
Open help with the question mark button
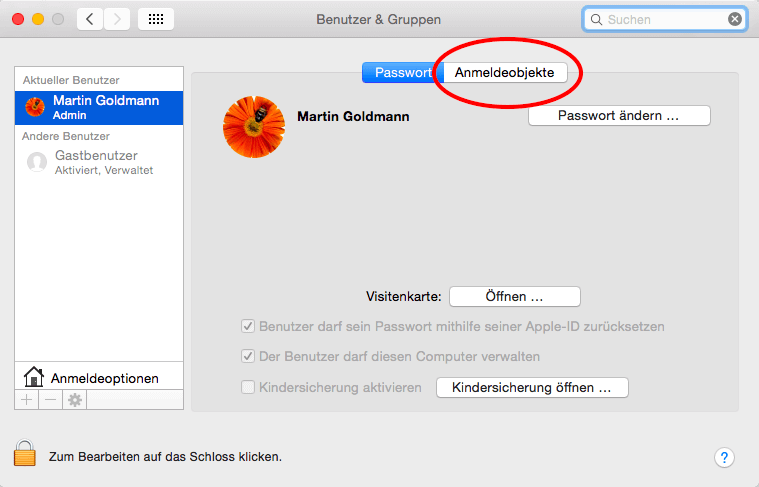click(724, 457)
